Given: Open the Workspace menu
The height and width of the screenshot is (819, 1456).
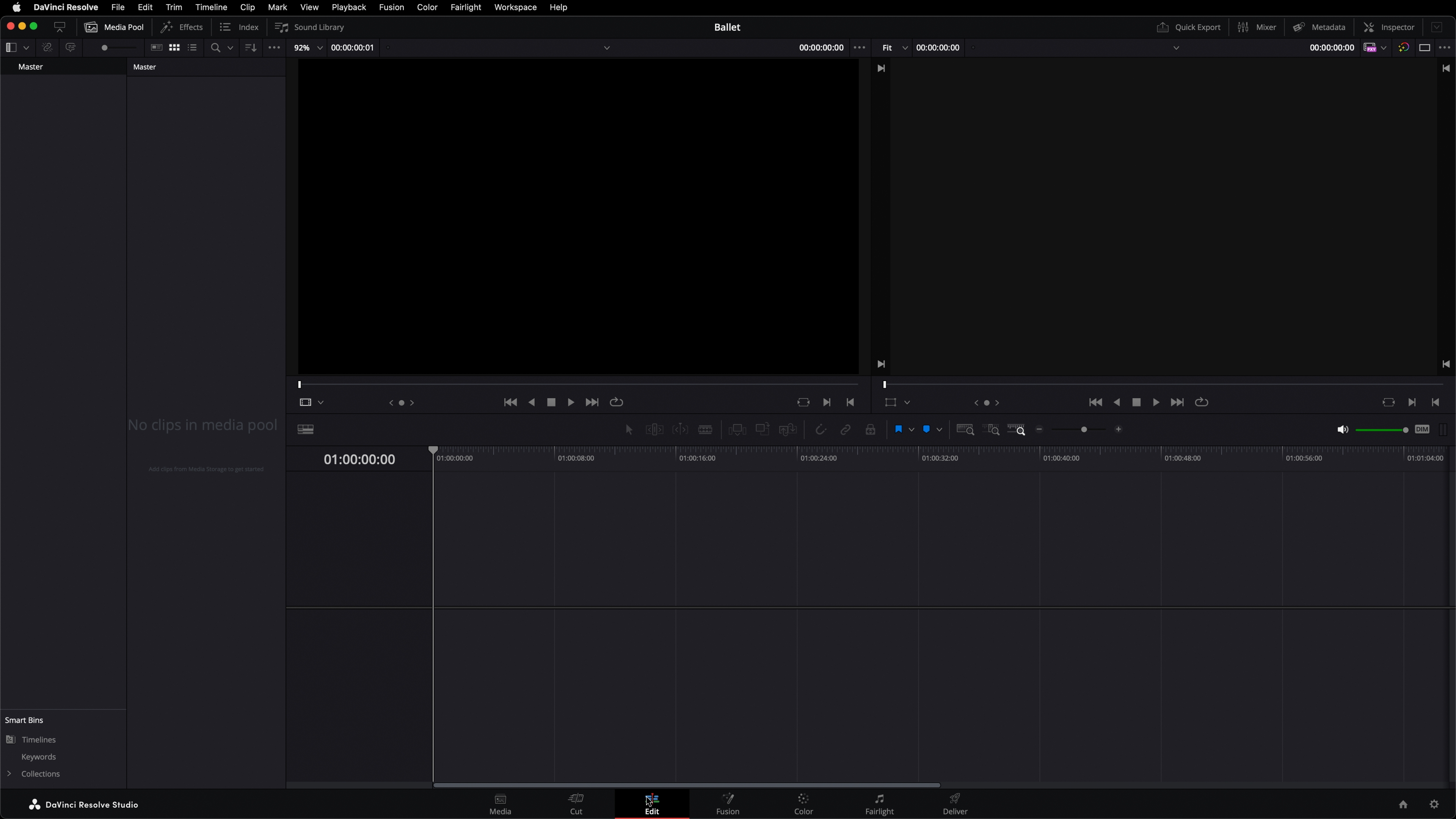Looking at the screenshot, I should 515,7.
